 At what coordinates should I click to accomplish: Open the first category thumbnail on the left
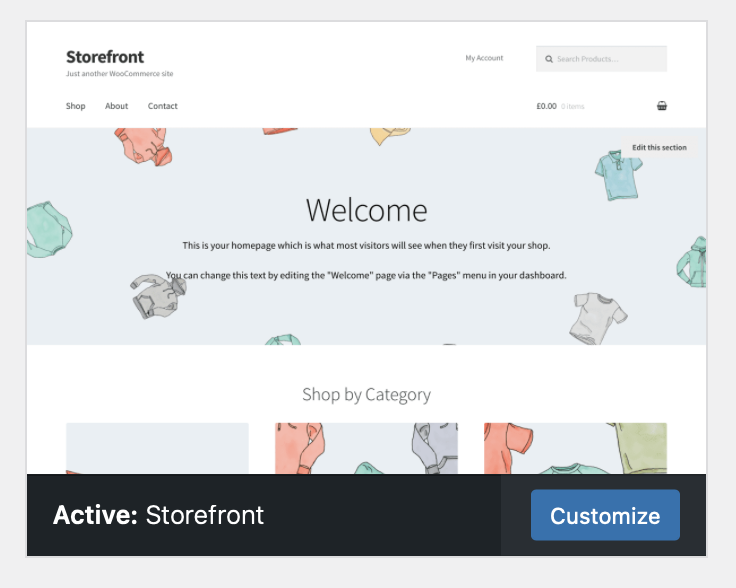157,448
